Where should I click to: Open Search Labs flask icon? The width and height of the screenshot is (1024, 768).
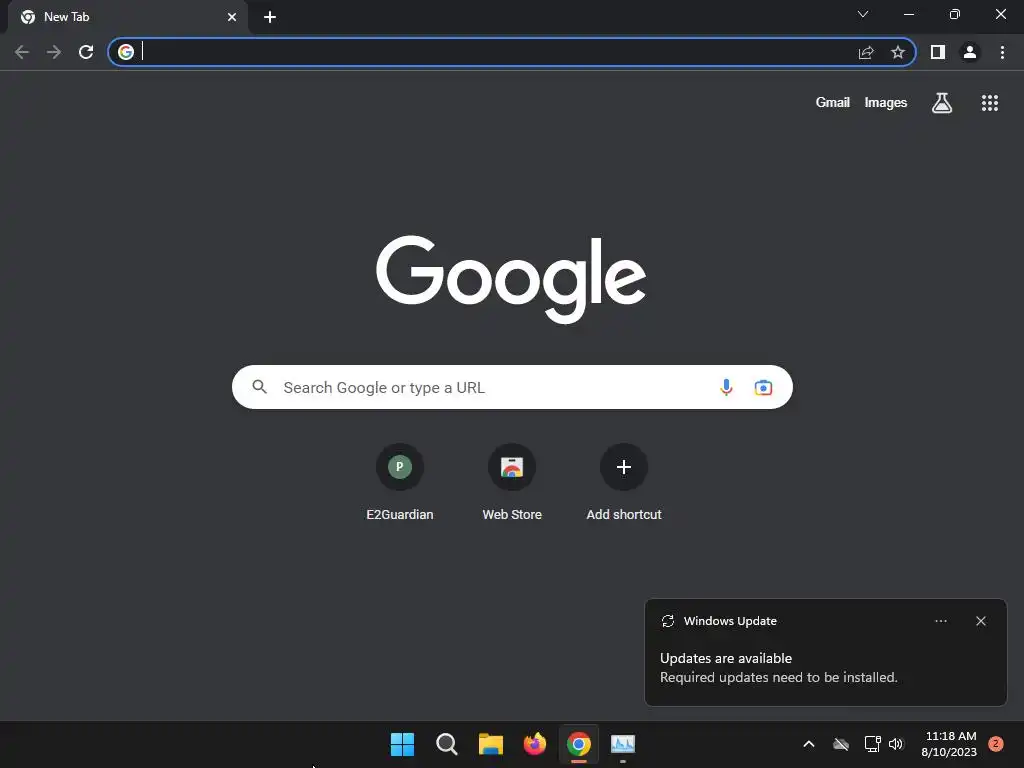(x=942, y=103)
